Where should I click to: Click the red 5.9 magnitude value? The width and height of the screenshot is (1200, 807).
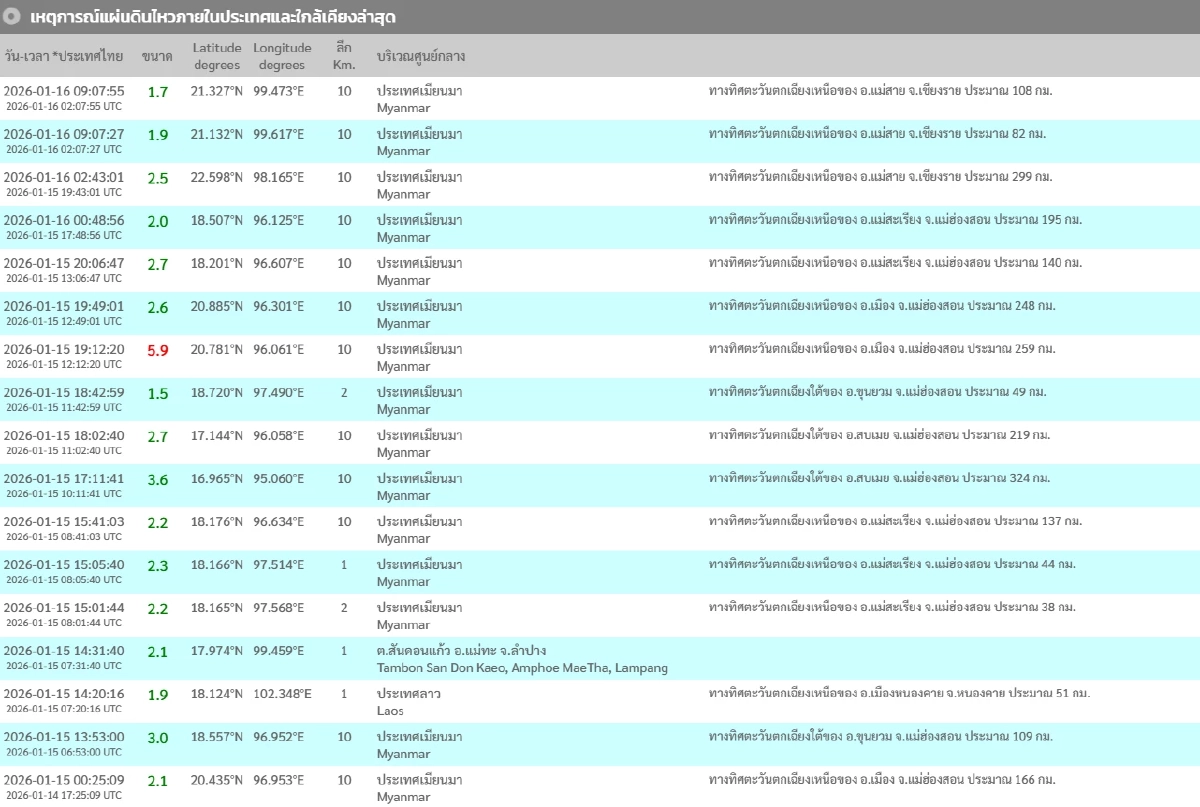click(x=158, y=350)
